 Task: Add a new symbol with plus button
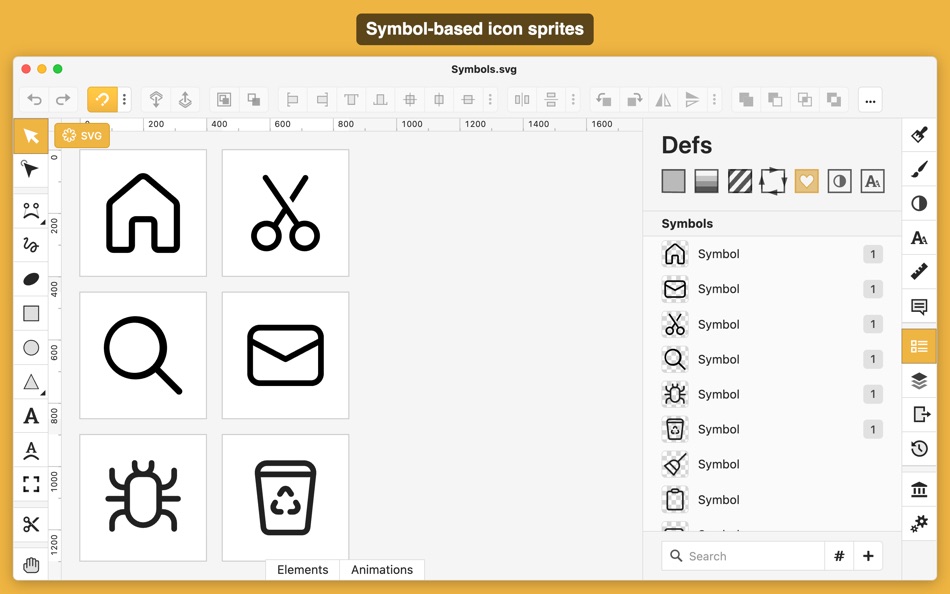pos(867,555)
